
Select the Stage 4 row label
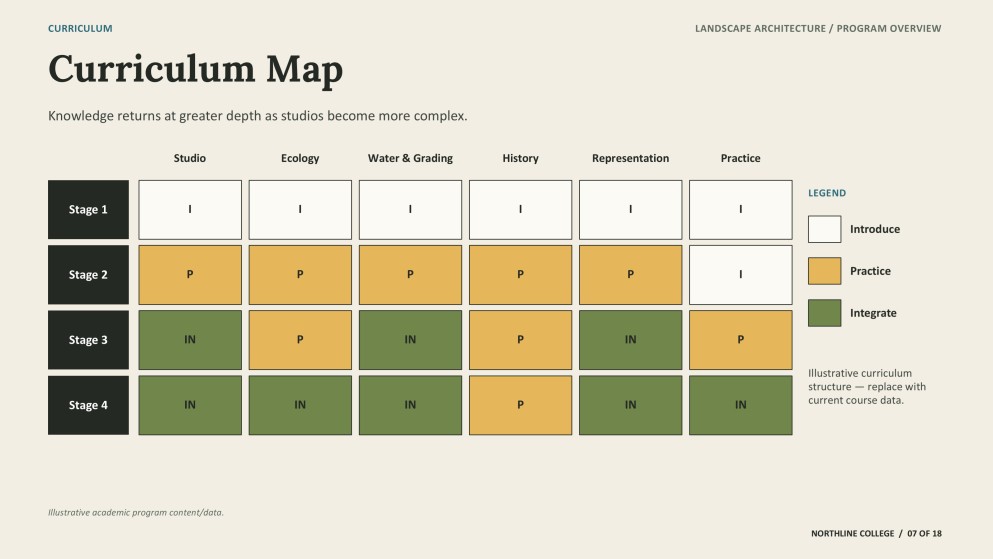tap(88, 405)
